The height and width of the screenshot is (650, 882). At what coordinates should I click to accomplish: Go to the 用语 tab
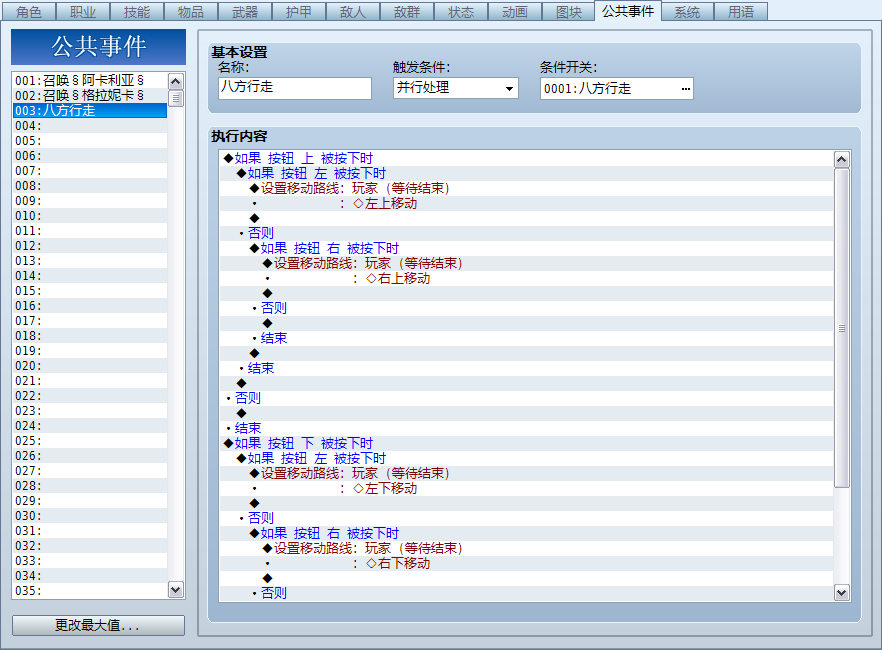[x=741, y=11]
